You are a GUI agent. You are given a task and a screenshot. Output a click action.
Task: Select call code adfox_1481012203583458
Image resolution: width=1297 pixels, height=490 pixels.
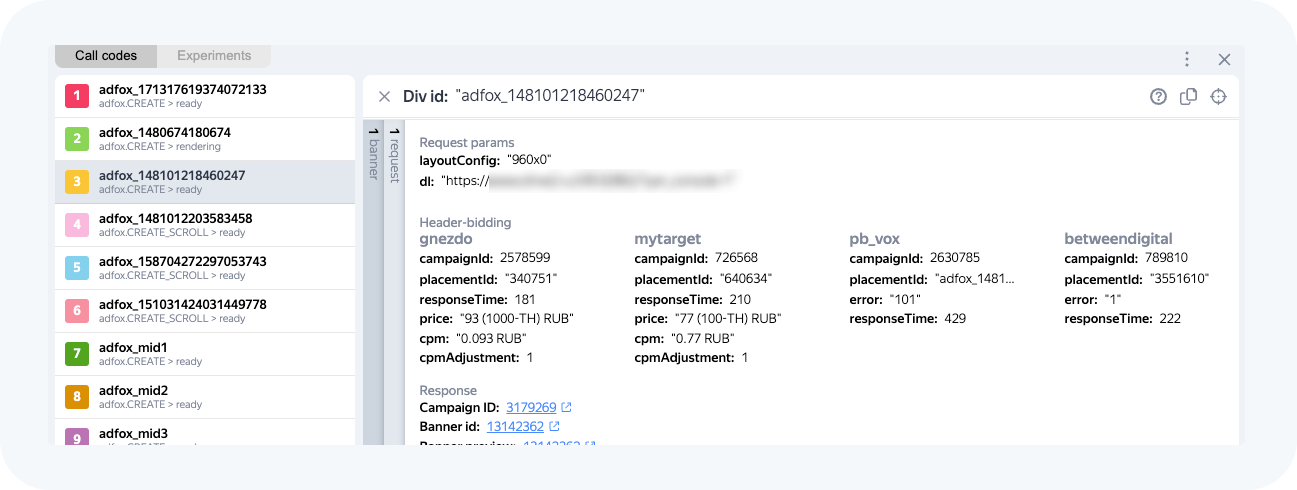click(205, 225)
